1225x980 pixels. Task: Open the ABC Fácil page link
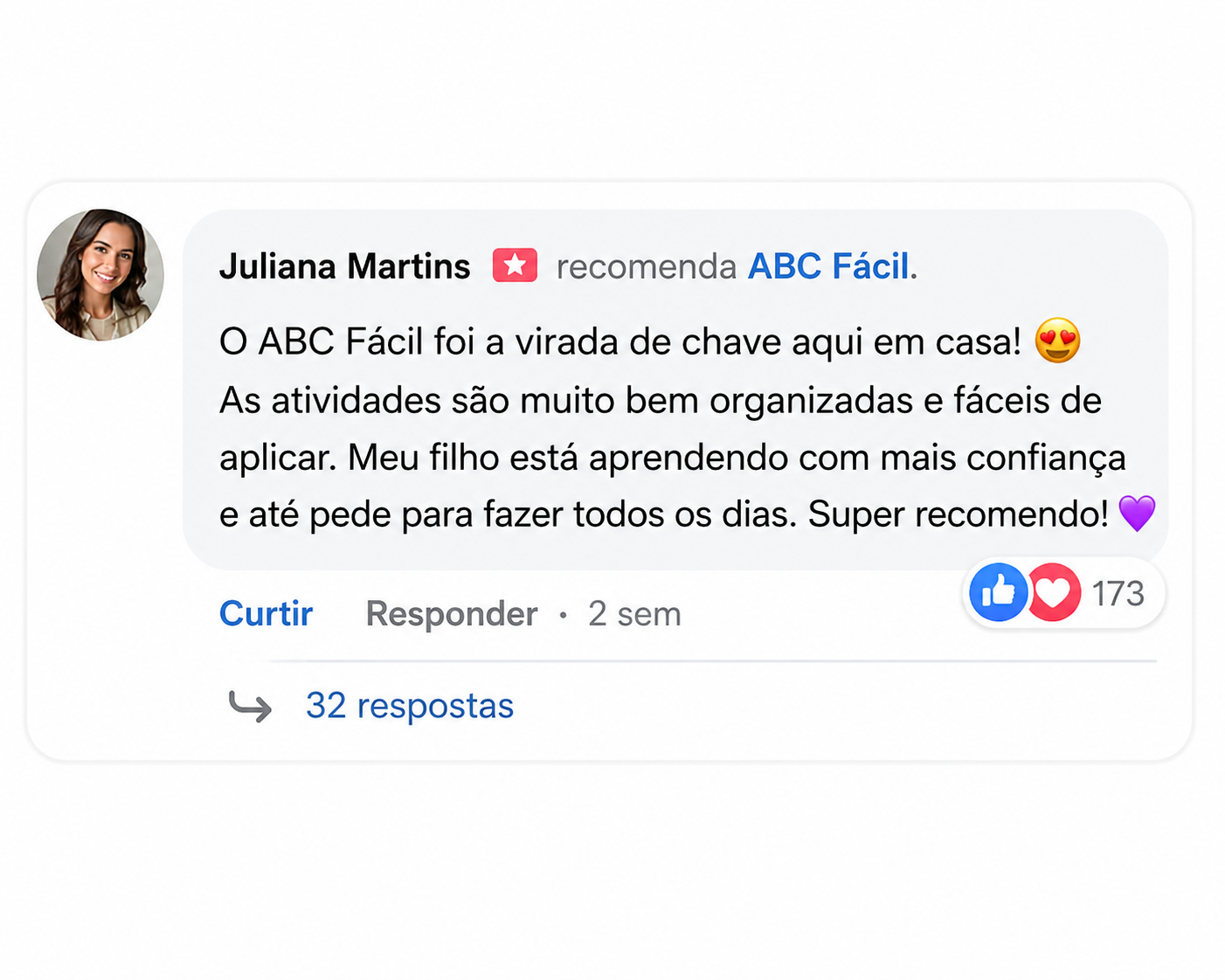coord(828,266)
